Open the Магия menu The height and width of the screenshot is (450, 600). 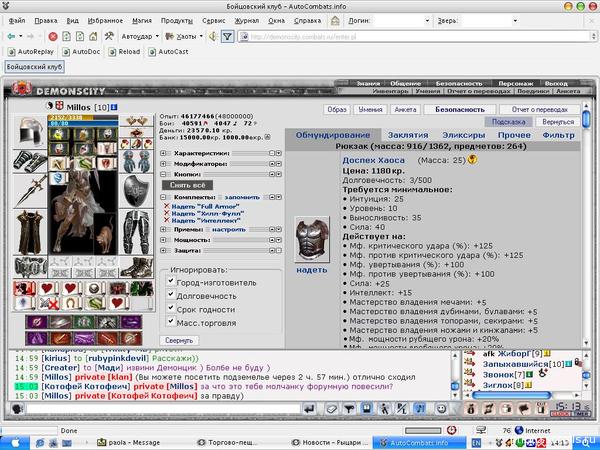click(142, 21)
